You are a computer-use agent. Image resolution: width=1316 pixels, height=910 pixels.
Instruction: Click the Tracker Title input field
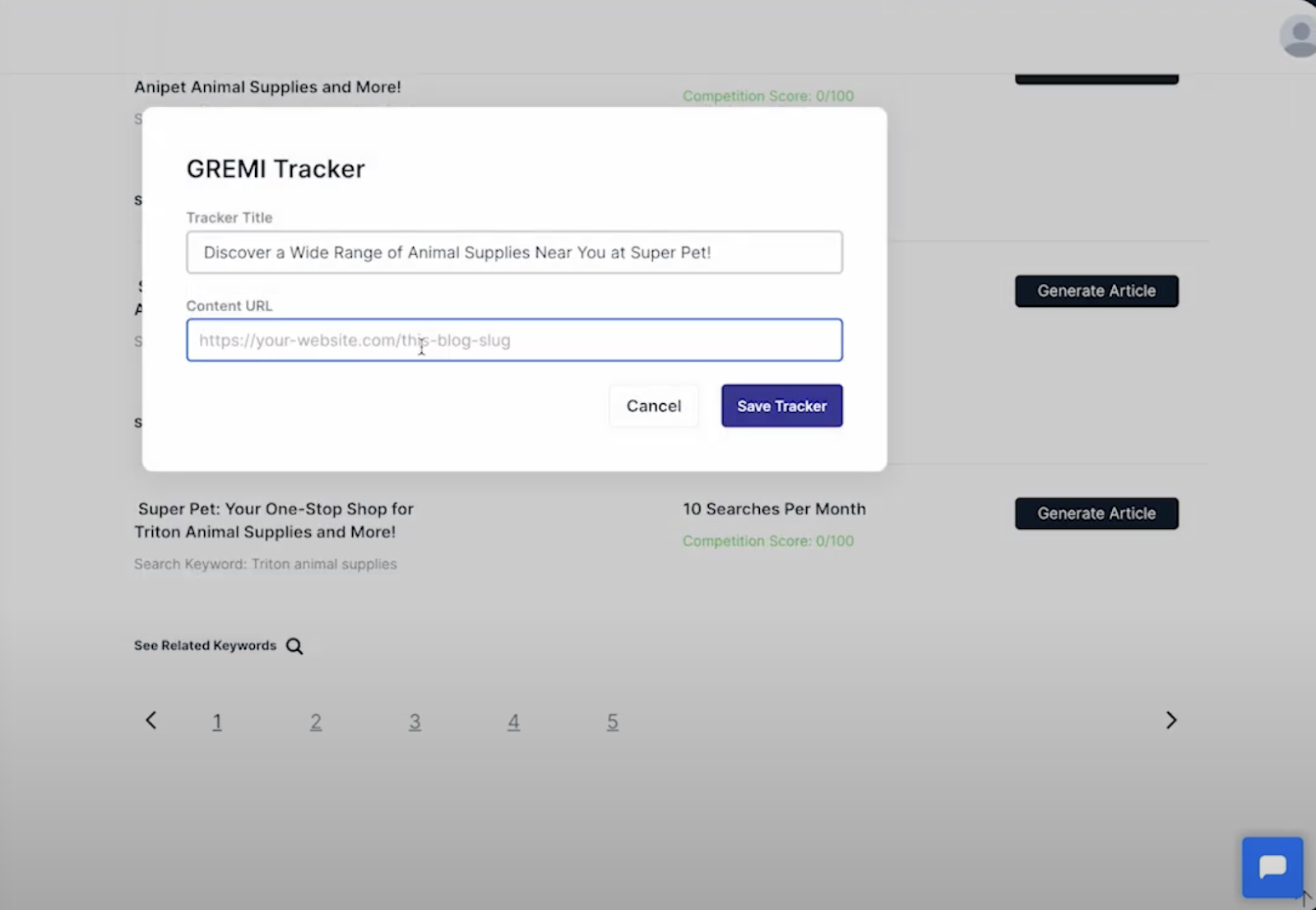point(514,252)
